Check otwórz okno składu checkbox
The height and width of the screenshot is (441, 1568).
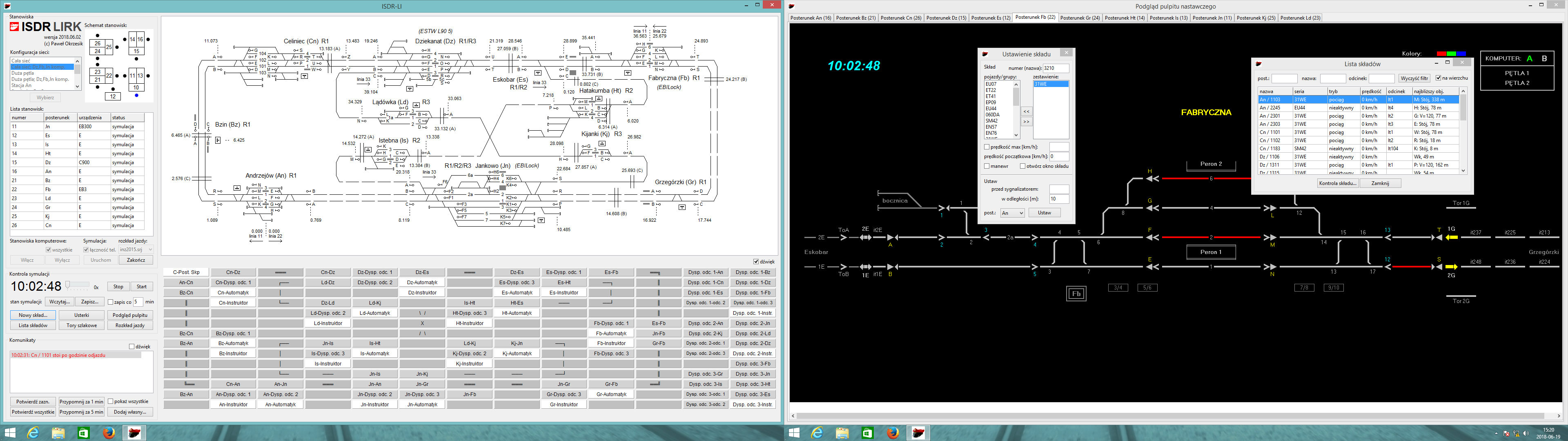[x=1022, y=166]
